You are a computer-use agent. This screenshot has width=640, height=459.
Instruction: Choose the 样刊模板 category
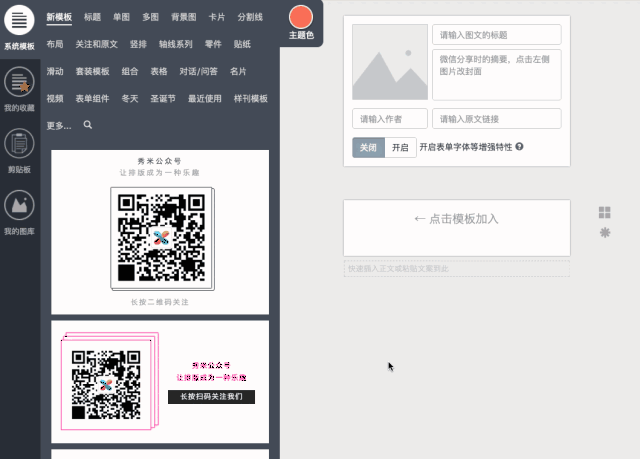coord(251,98)
